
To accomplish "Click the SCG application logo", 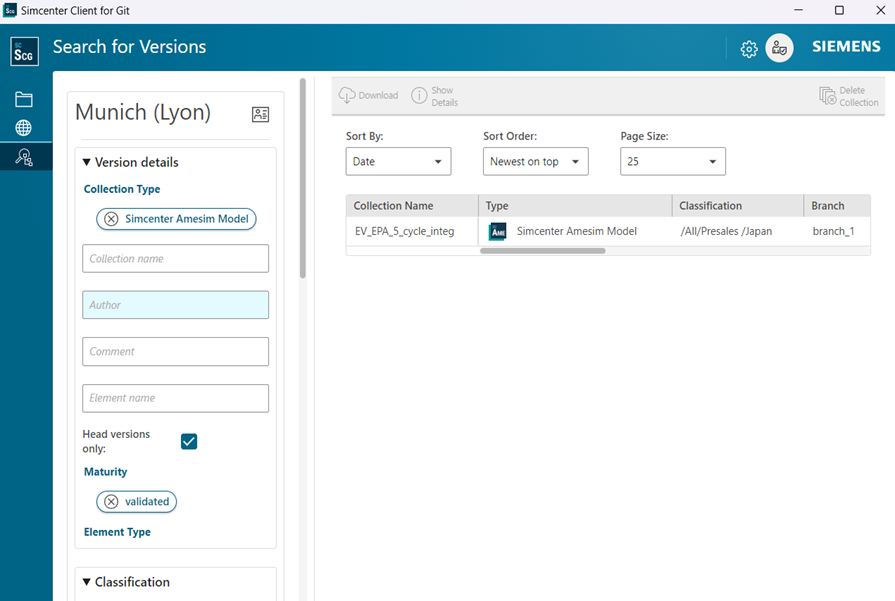I will tap(25, 51).
